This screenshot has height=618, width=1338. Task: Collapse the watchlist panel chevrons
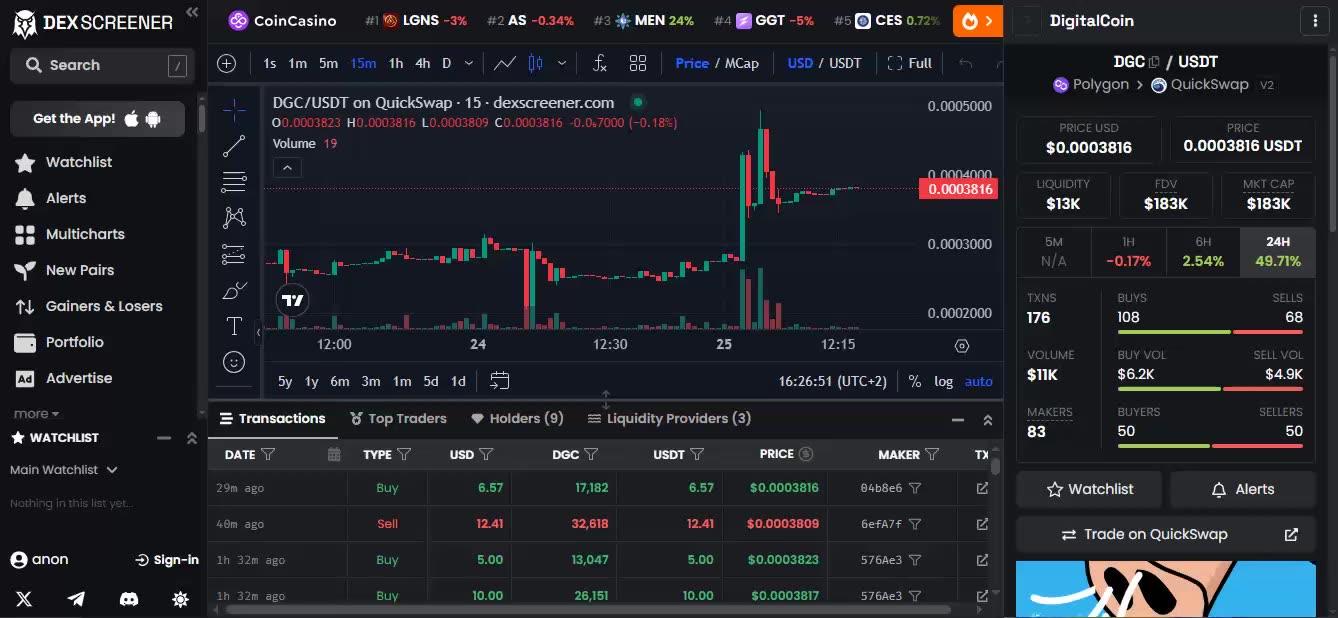point(192,438)
